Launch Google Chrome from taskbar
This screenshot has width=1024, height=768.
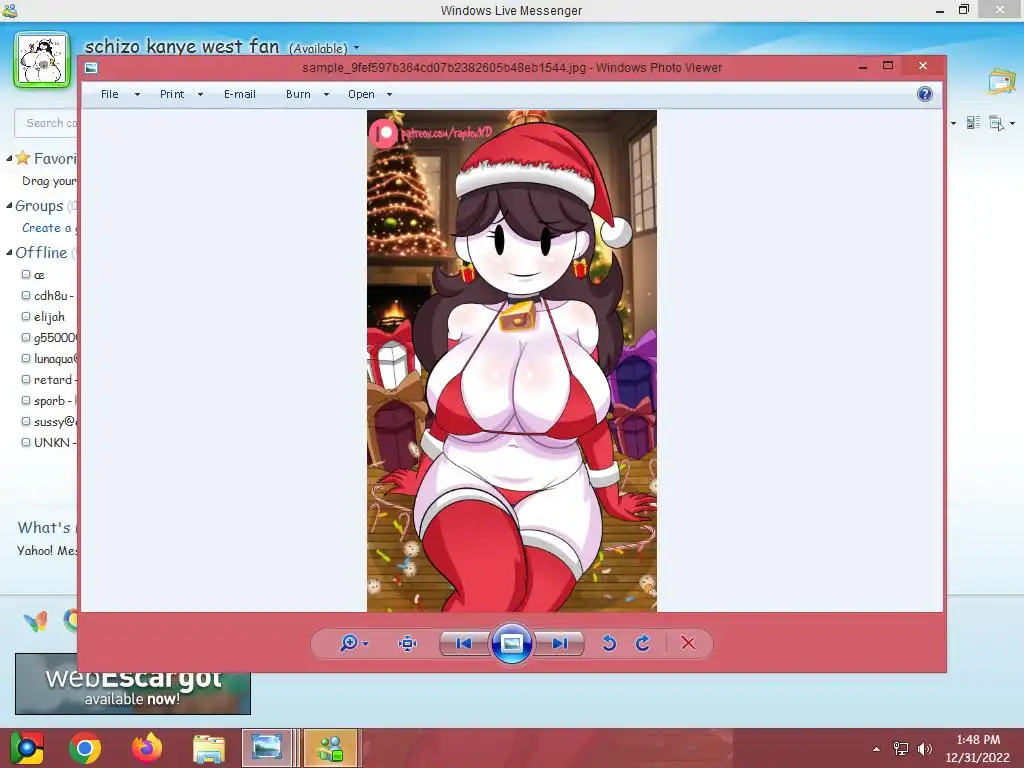86,748
